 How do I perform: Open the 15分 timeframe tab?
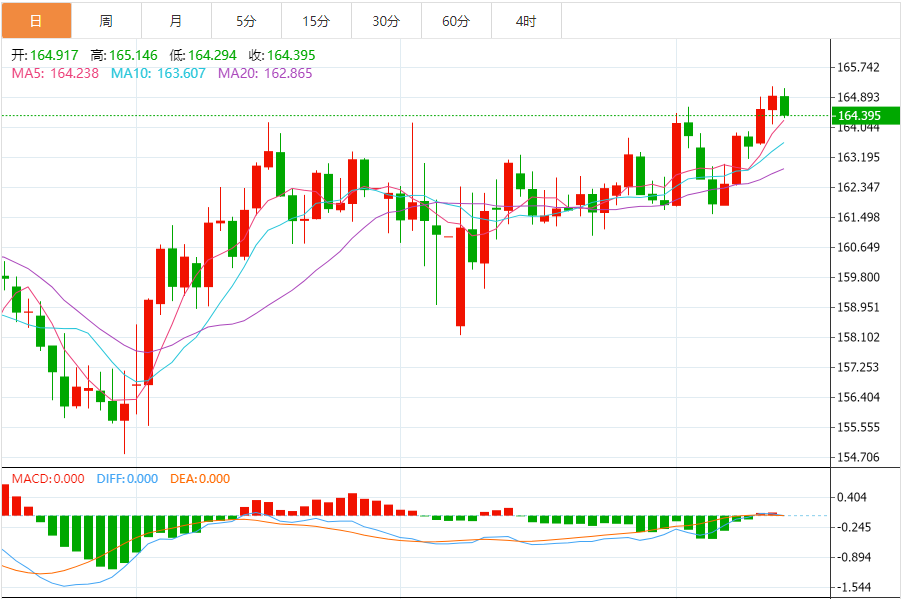click(317, 21)
